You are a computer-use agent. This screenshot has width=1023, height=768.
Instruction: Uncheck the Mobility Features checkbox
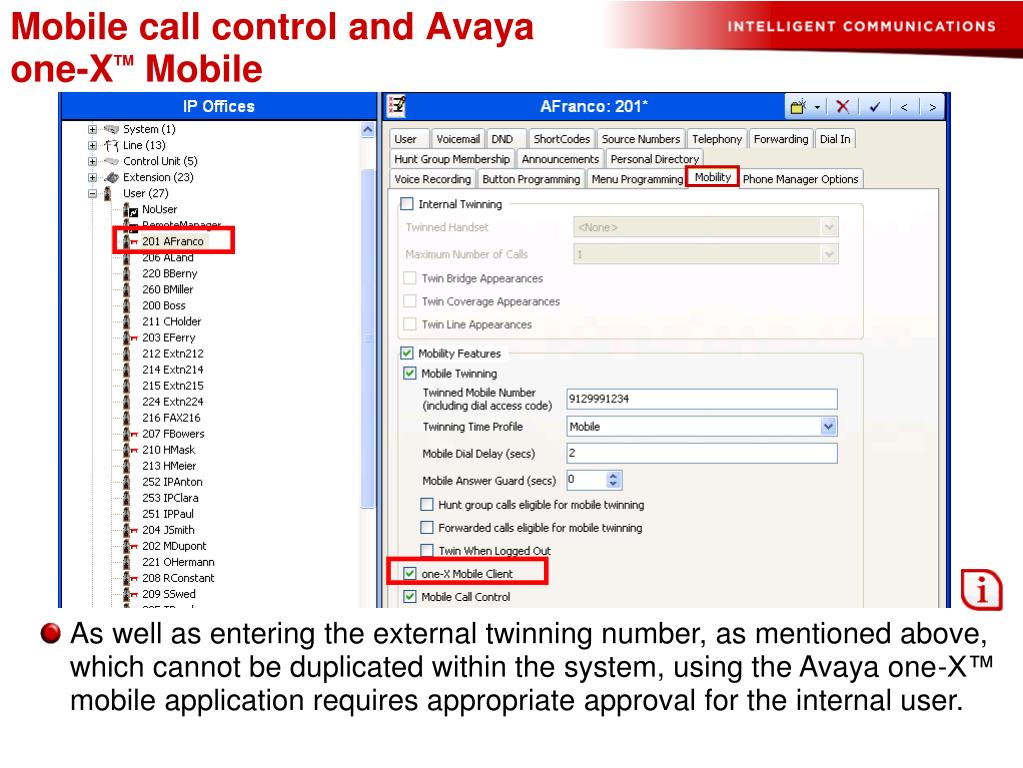pyautogui.click(x=407, y=353)
